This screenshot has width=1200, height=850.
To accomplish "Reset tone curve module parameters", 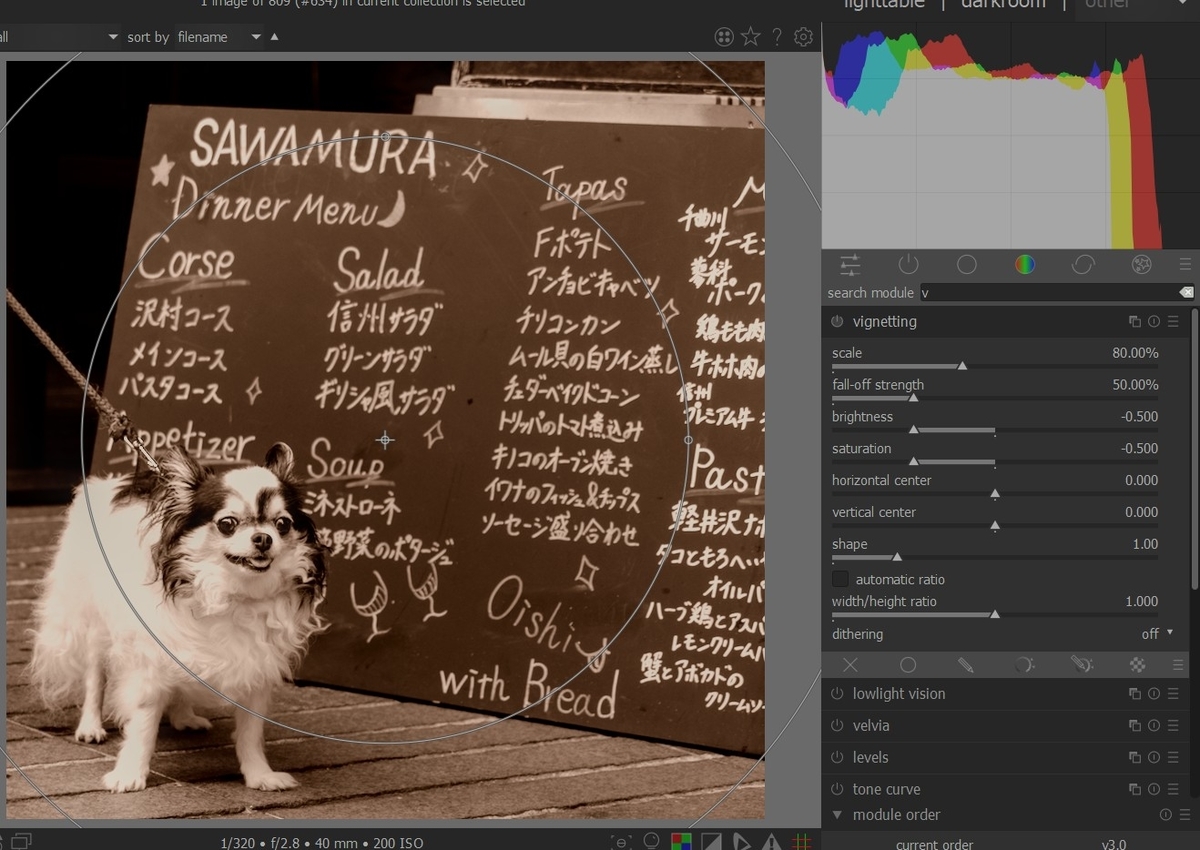I will [x=1153, y=790].
